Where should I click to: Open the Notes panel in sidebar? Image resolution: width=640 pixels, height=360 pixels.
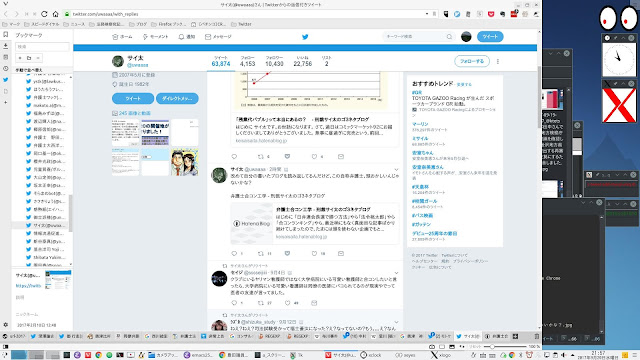coord(5,57)
